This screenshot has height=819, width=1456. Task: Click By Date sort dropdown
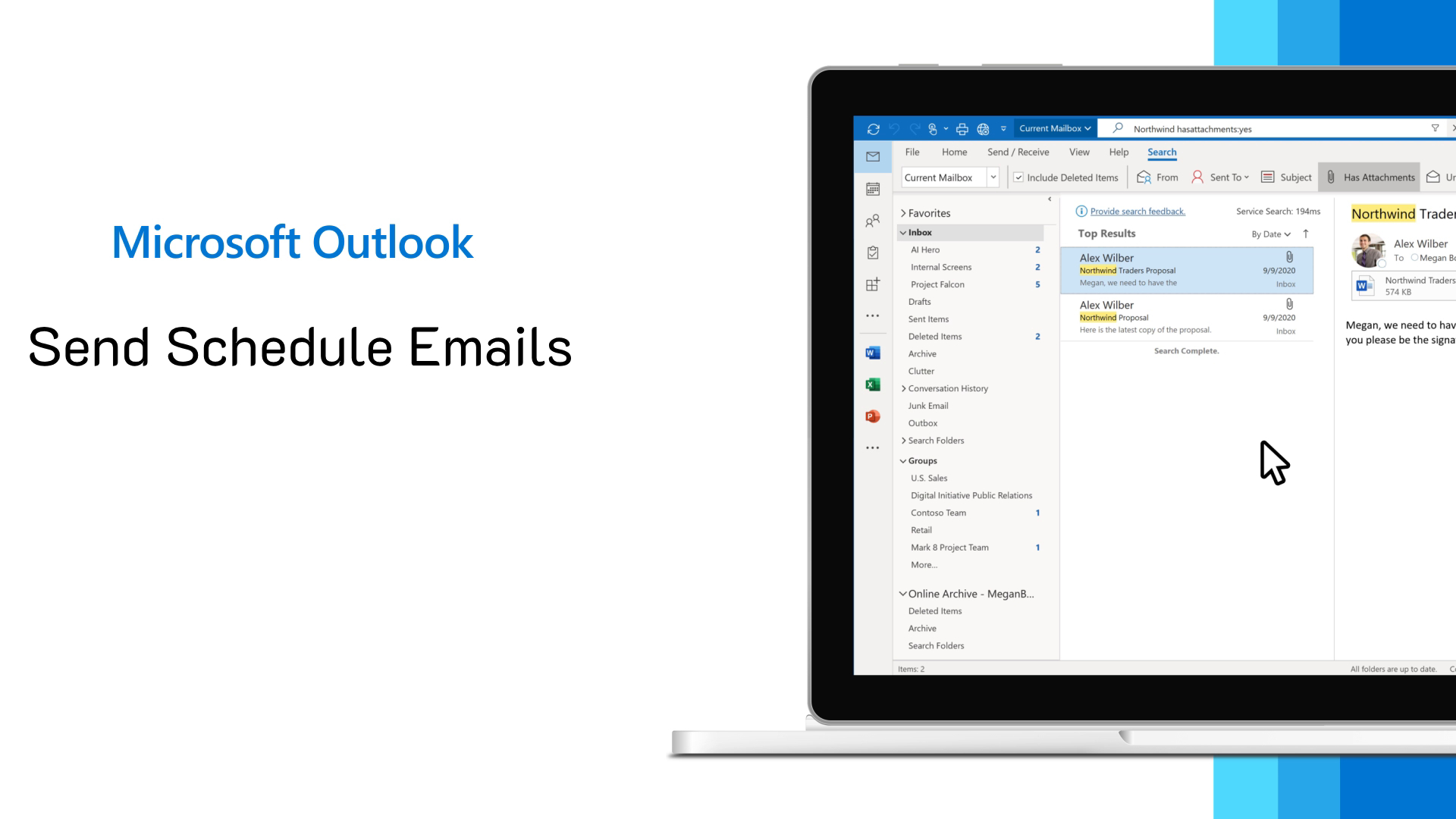pos(1271,234)
